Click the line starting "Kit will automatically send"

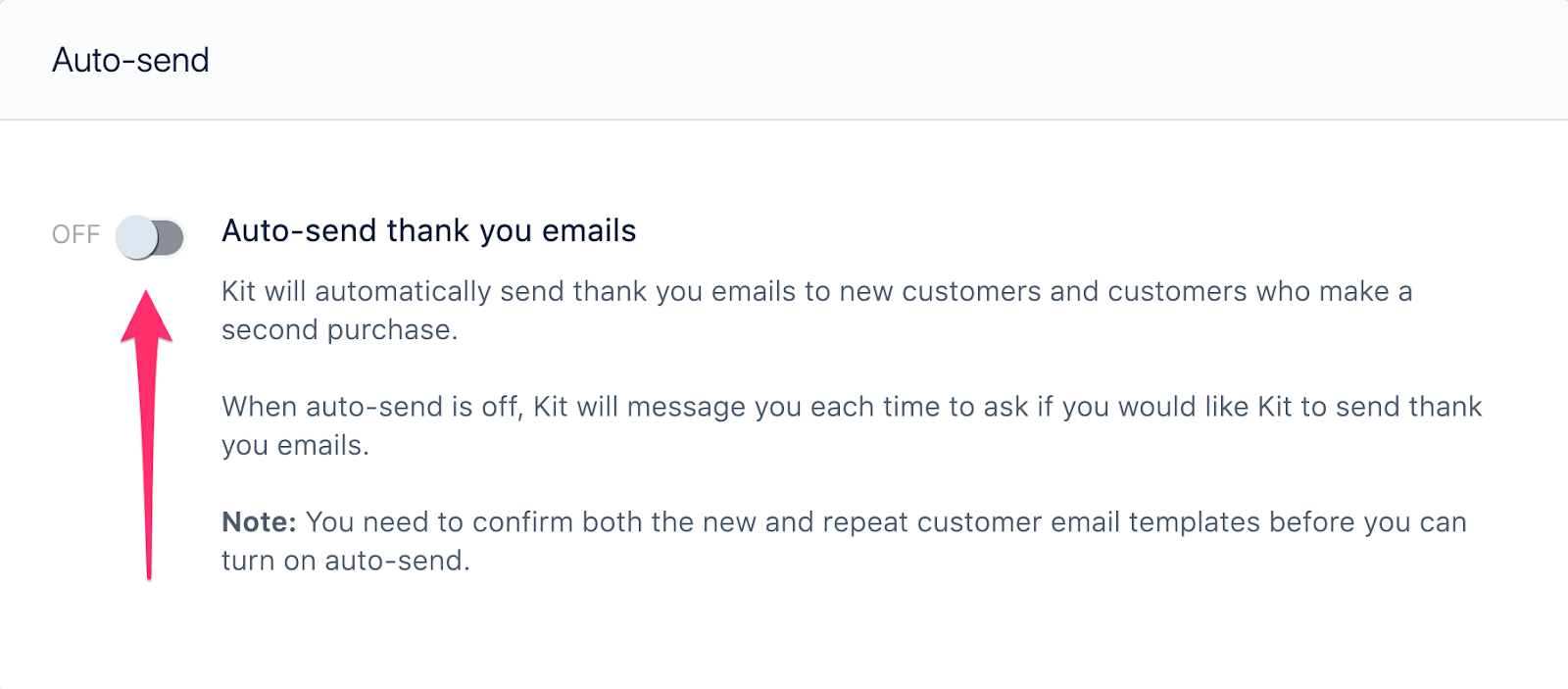click(815, 292)
